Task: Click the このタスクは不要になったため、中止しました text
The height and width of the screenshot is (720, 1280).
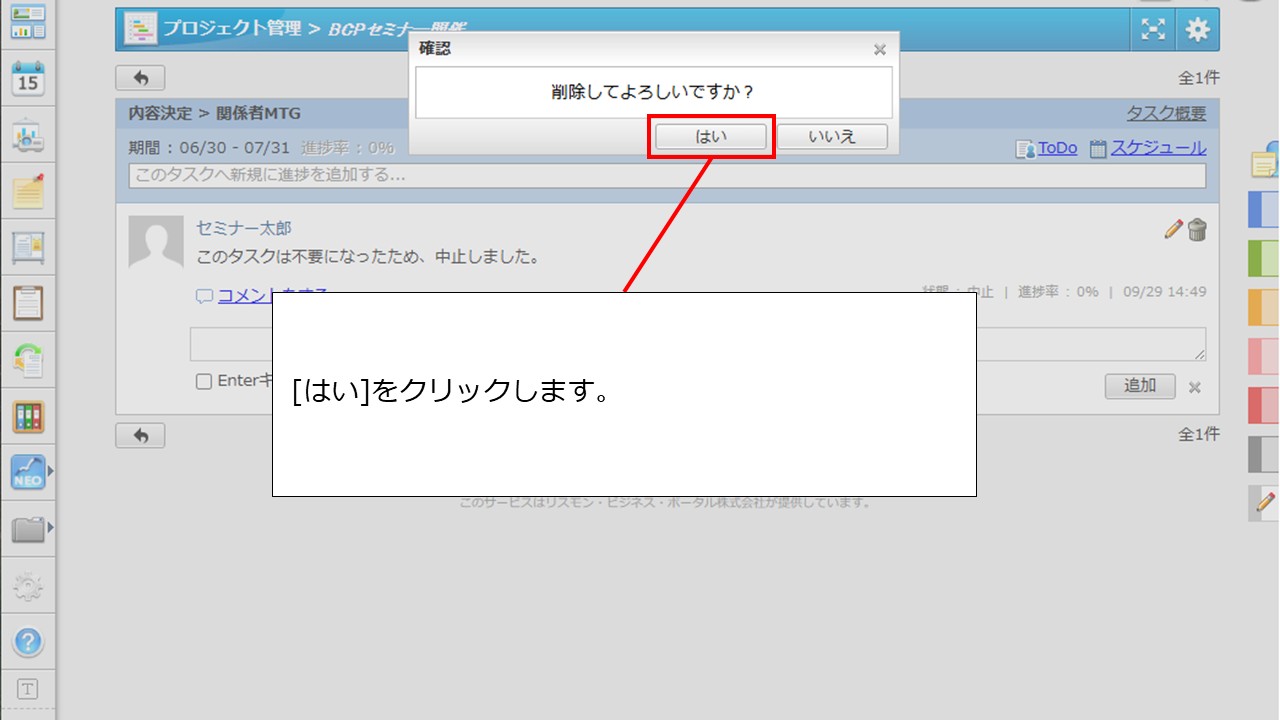Action: coord(368,257)
